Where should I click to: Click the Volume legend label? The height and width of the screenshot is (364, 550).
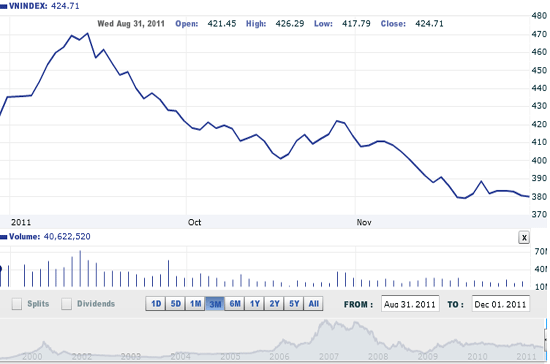[25, 237]
